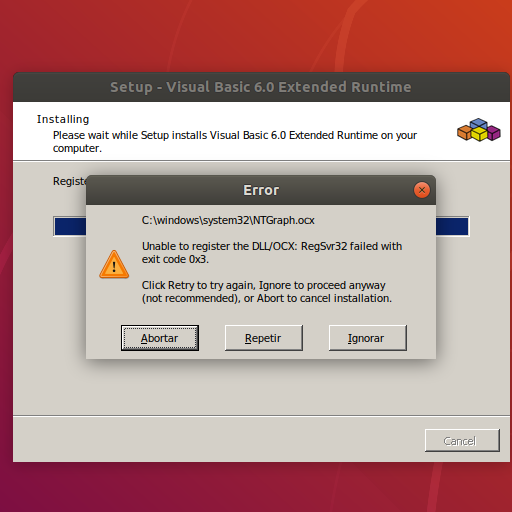The image size is (512, 512).
Task: Click the orange warning triangle icon
Action: click(x=114, y=265)
